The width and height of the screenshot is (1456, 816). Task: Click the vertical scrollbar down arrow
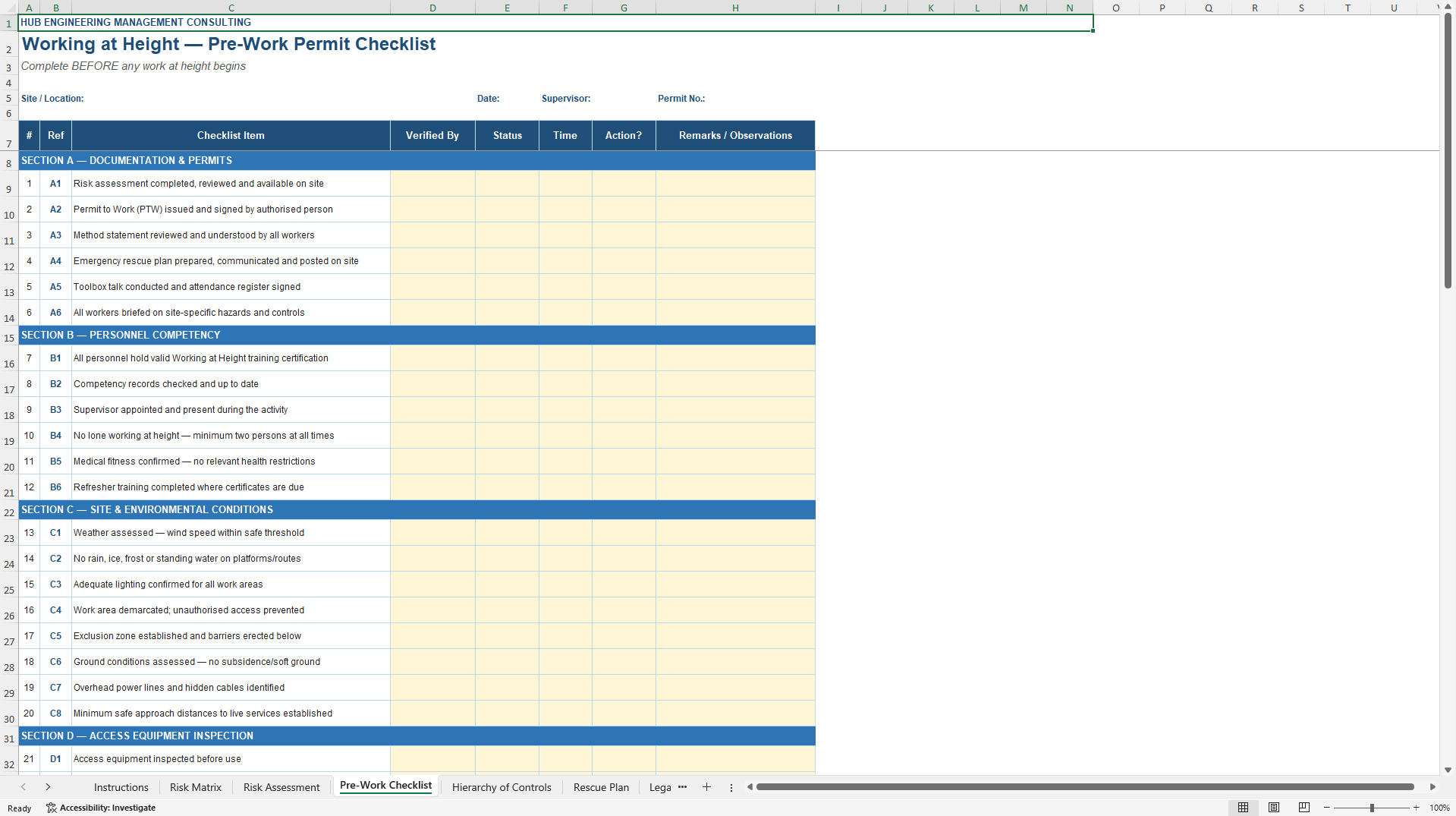point(1448,770)
